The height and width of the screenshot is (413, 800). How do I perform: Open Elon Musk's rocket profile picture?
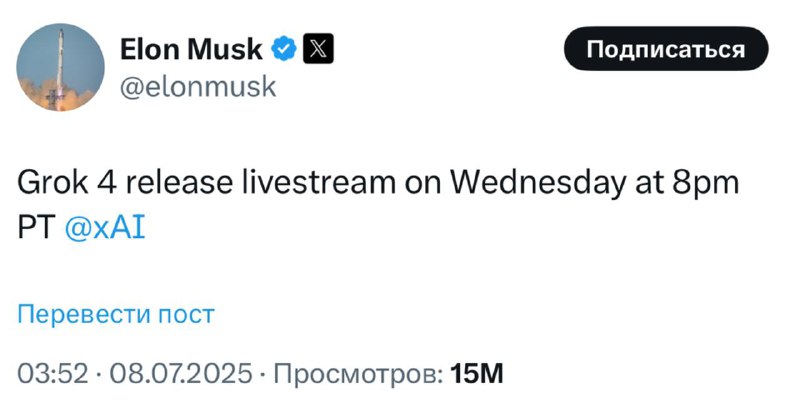(x=60, y=67)
